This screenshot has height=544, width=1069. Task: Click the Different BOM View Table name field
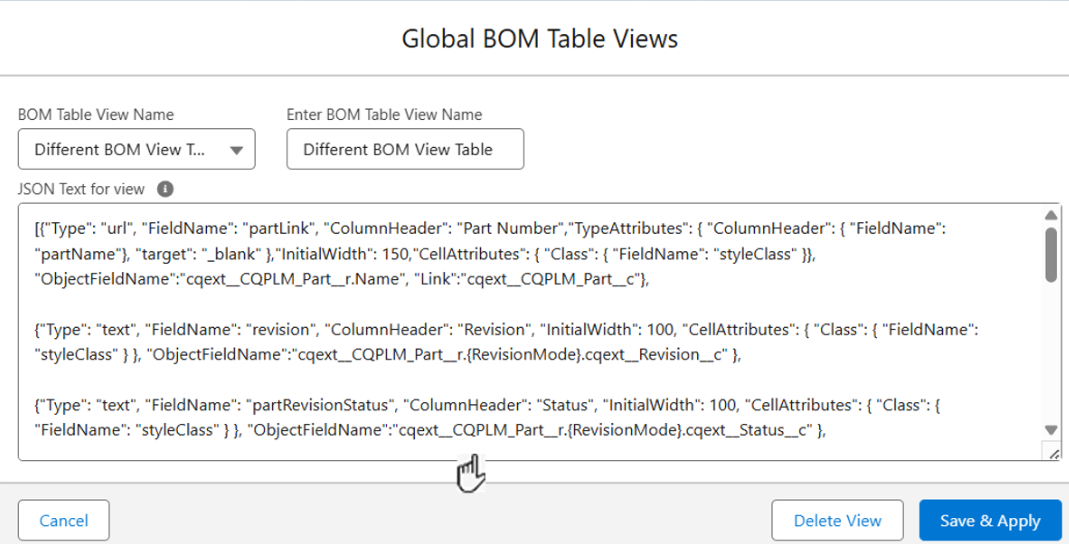(404, 150)
